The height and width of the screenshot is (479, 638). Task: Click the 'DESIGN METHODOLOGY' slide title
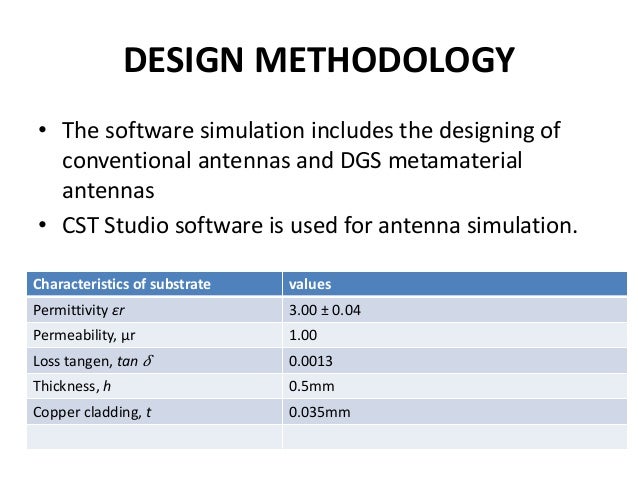tap(319, 60)
